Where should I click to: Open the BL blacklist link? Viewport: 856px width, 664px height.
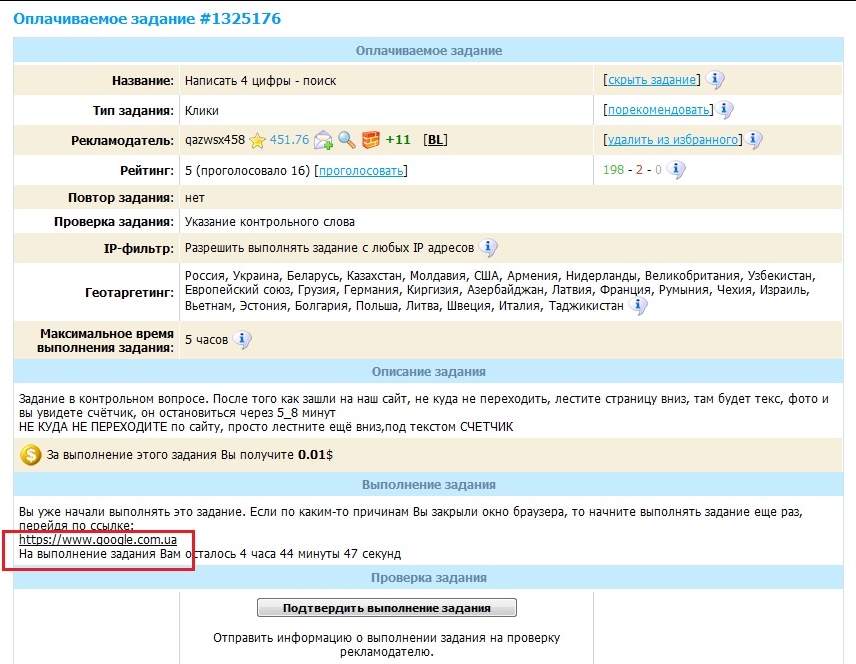coord(435,140)
